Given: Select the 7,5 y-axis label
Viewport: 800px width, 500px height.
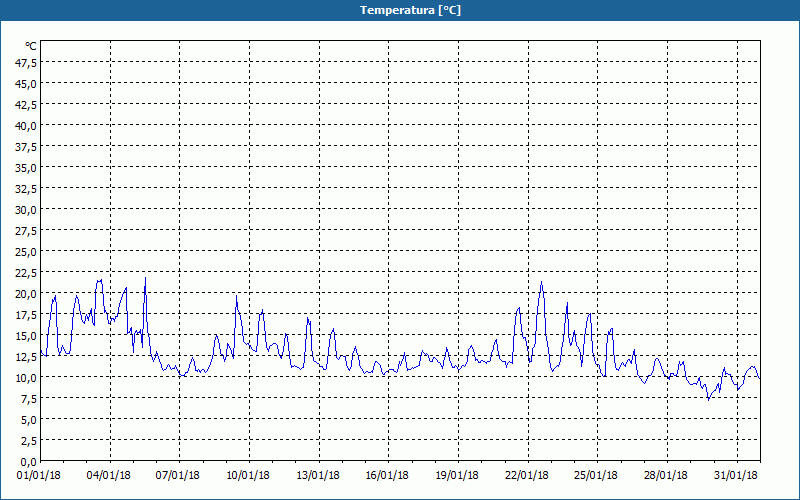Looking at the screenshot, I should pyautogui.click(x=28, y=399).
